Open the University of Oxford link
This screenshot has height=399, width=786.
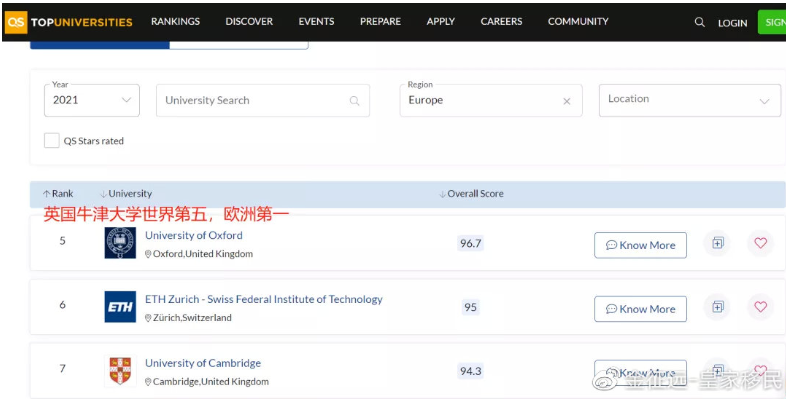click(193, 235)
